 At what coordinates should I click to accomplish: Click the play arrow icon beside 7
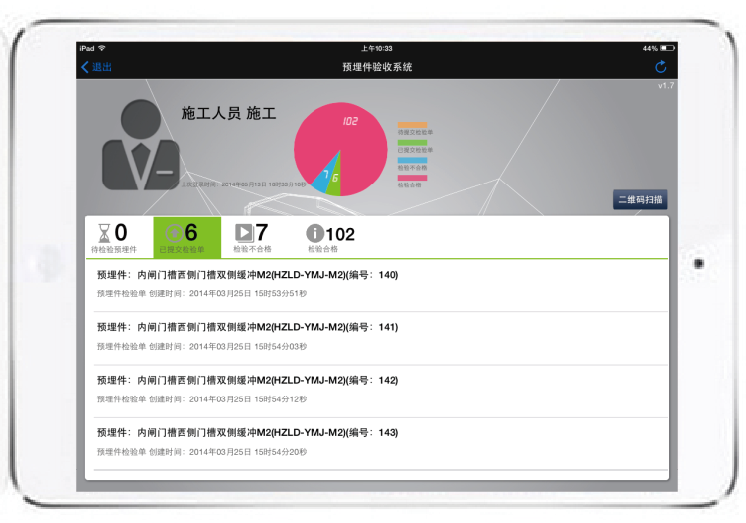243,233
